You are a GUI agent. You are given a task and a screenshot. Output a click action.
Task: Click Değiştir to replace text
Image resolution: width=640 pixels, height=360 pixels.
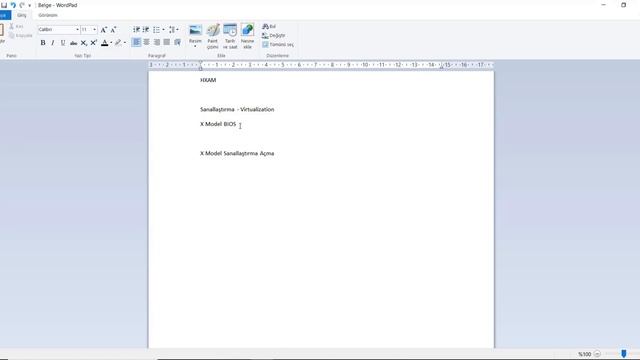[273, 36]
